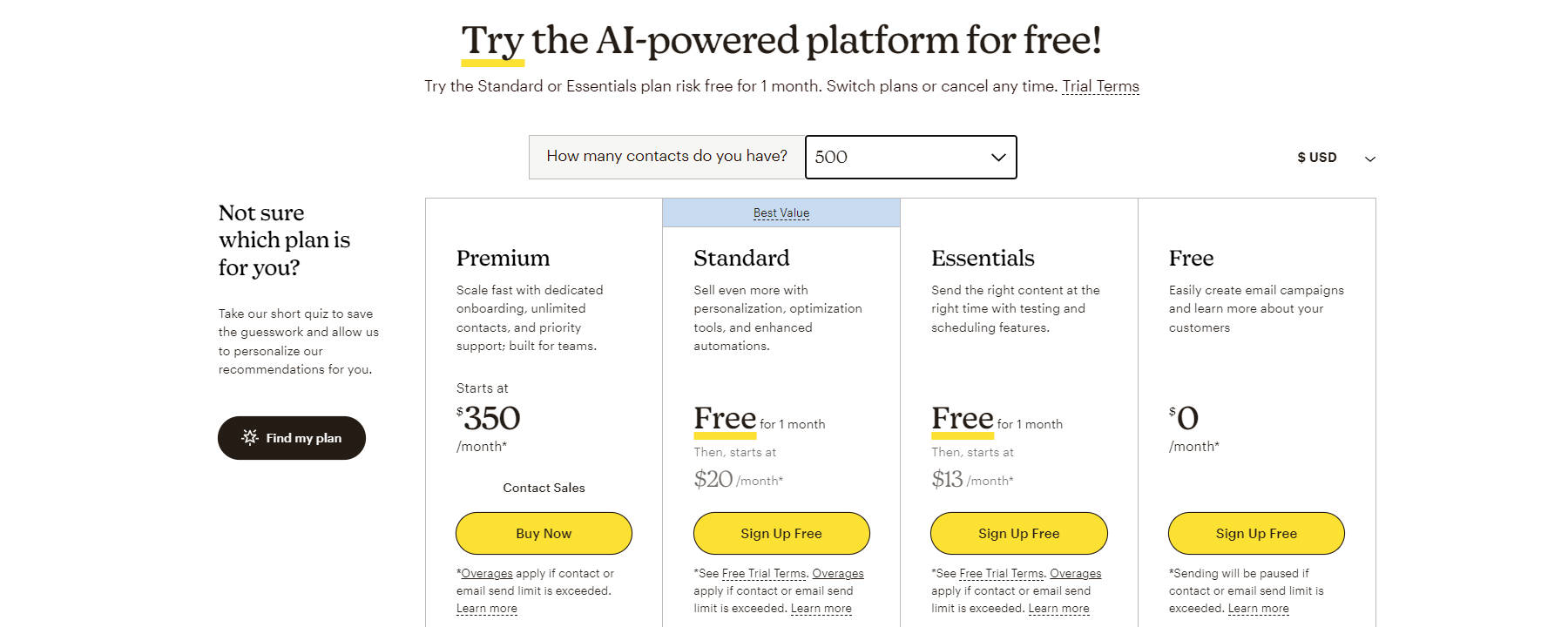Click Buy Now under the Premium plan
Screen dimensions: 1568x627
coord(543,533)
